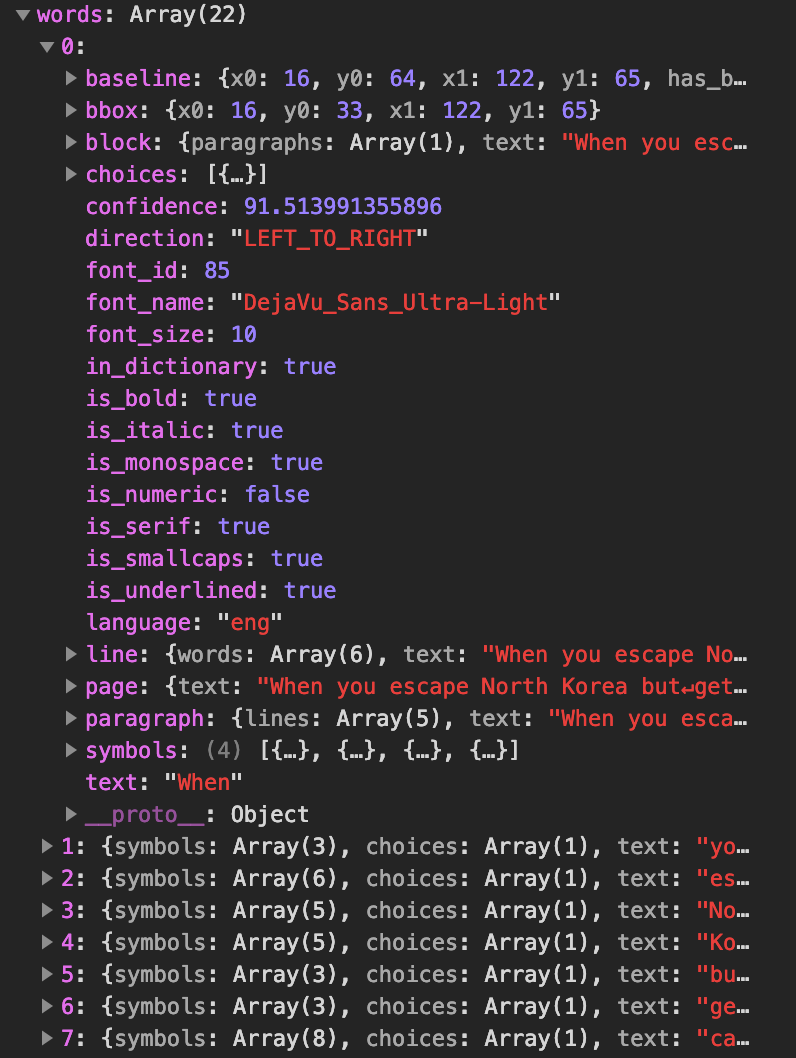Expand array item 3 starting "No"
The image size is (796, 1058).
(47, 910)
